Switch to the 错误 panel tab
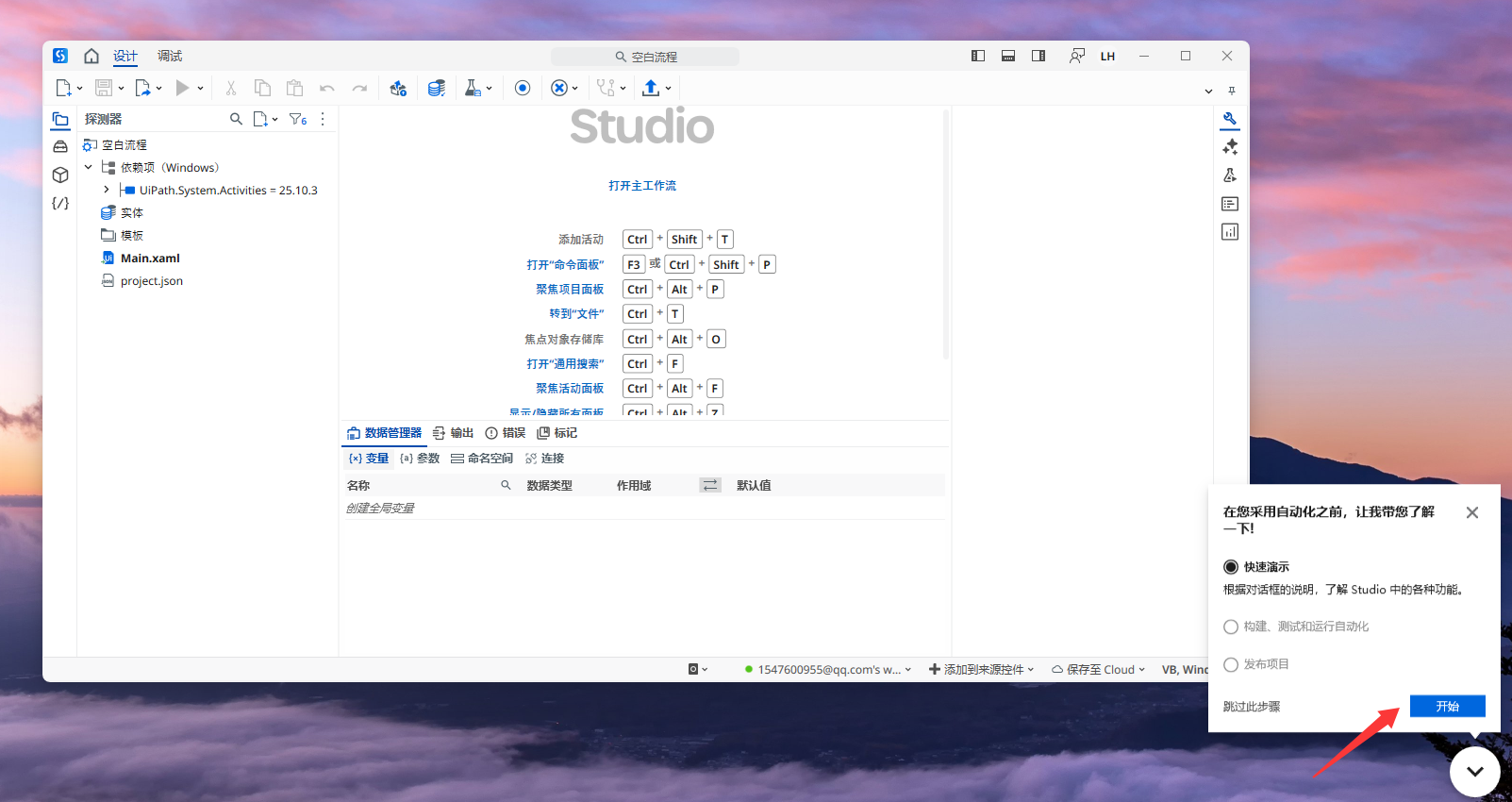Viewport: 1512px width, 802px height. point(505,433)
